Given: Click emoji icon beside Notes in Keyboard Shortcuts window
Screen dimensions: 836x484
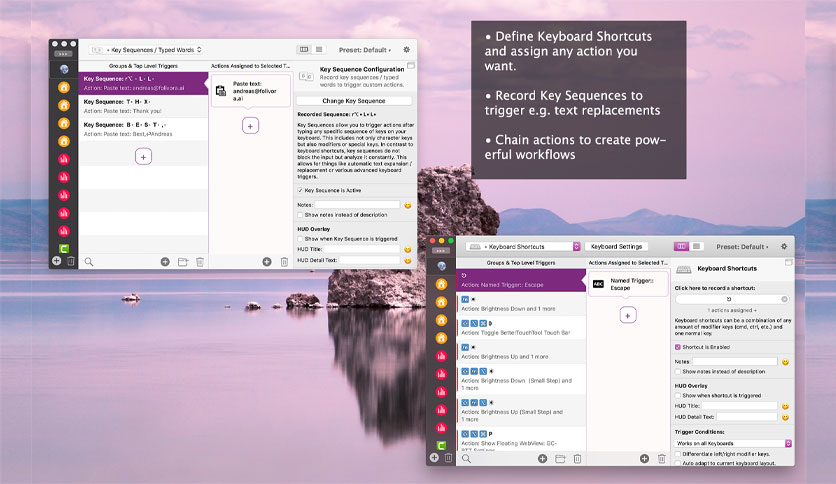Looking at the screenshot, I should pos(785,362).
